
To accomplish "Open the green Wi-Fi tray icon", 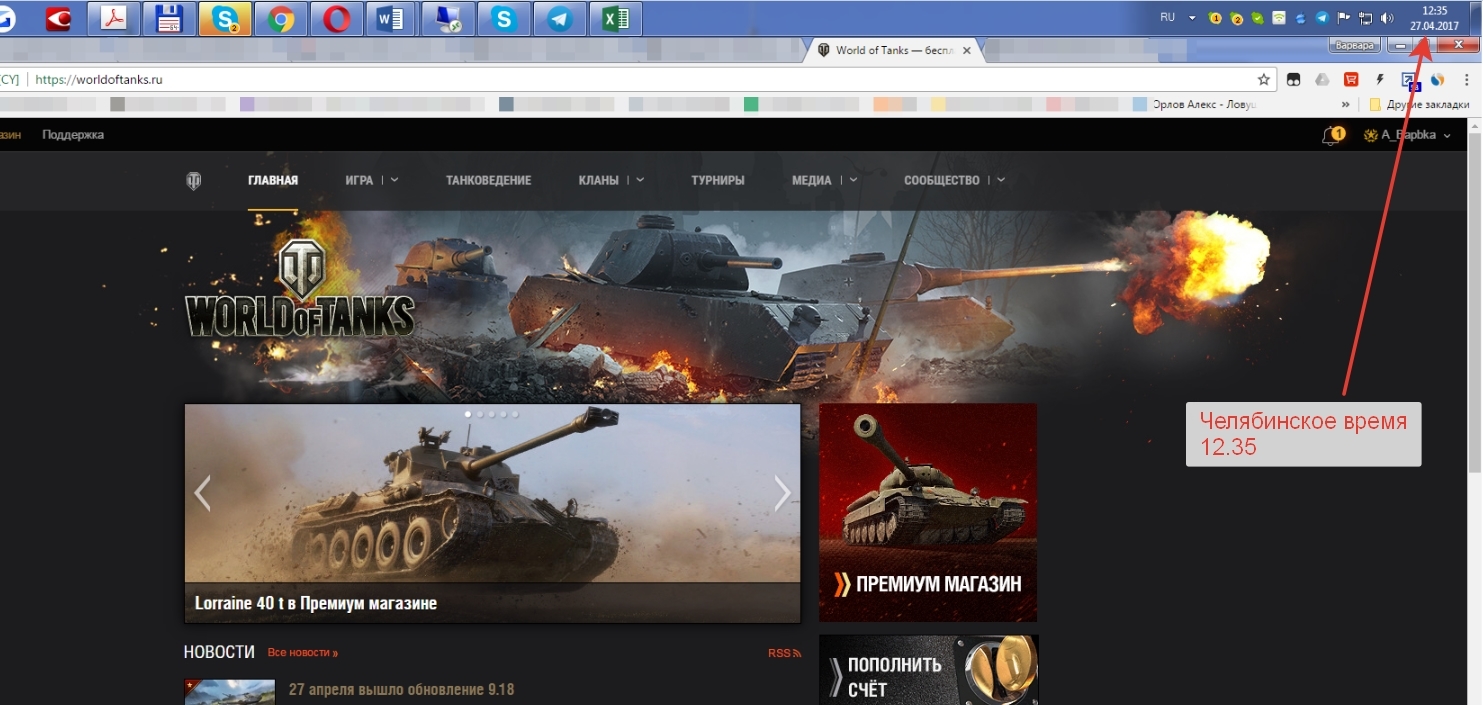I will (x=1279, y=18).
